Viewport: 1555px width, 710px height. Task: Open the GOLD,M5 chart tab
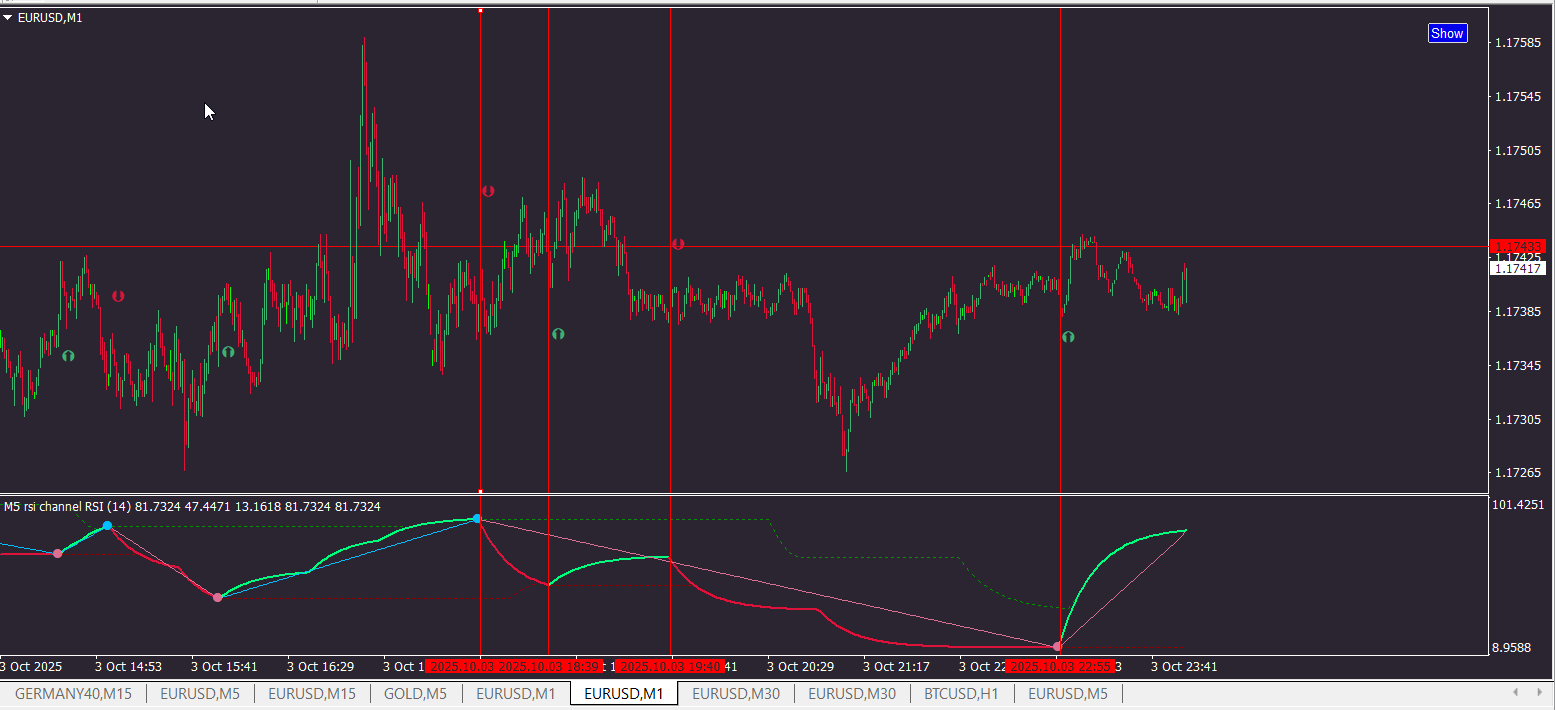tap(415, 693)
